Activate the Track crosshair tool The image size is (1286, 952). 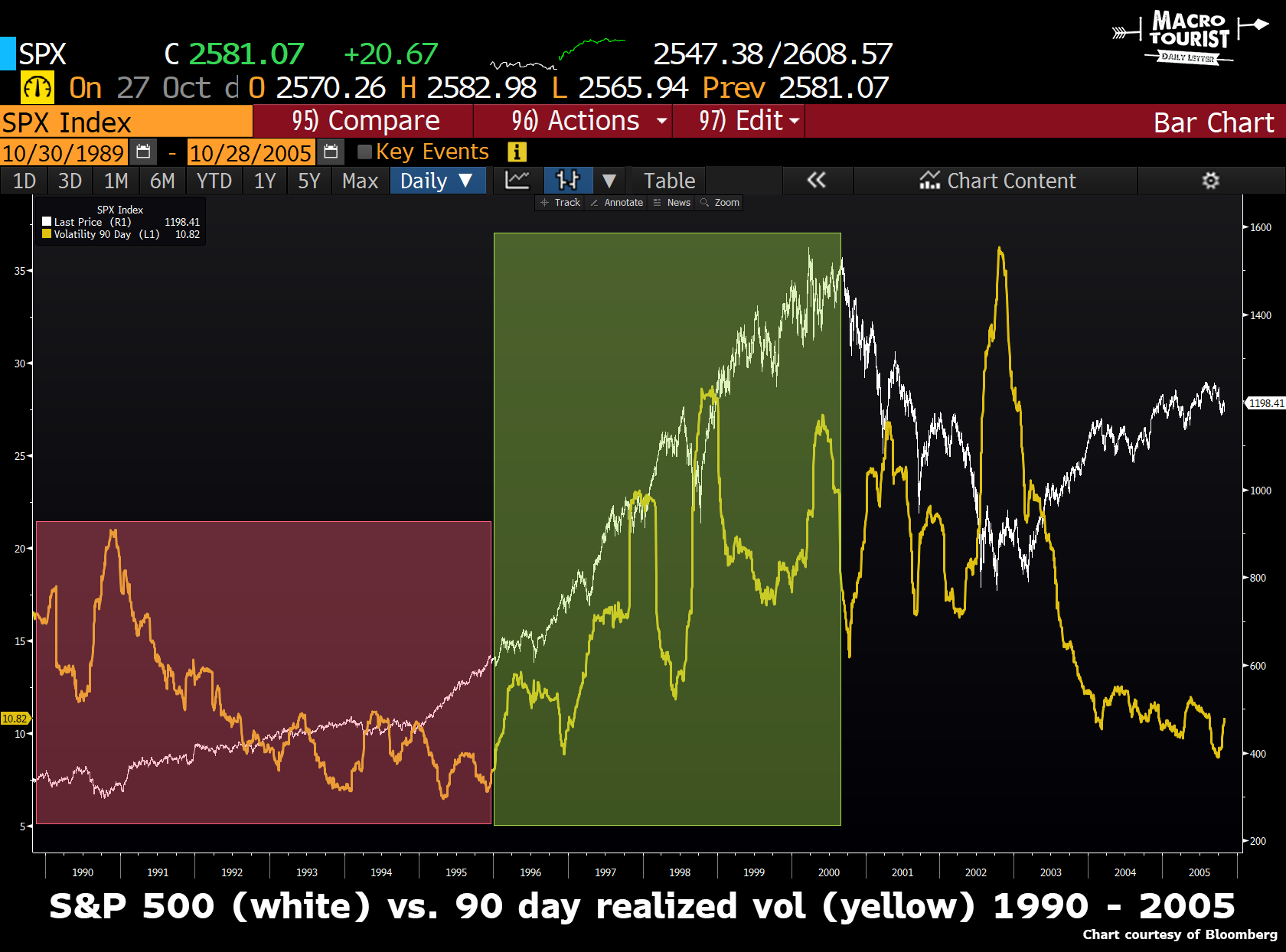pyautogui.click(x=560, y=203)
